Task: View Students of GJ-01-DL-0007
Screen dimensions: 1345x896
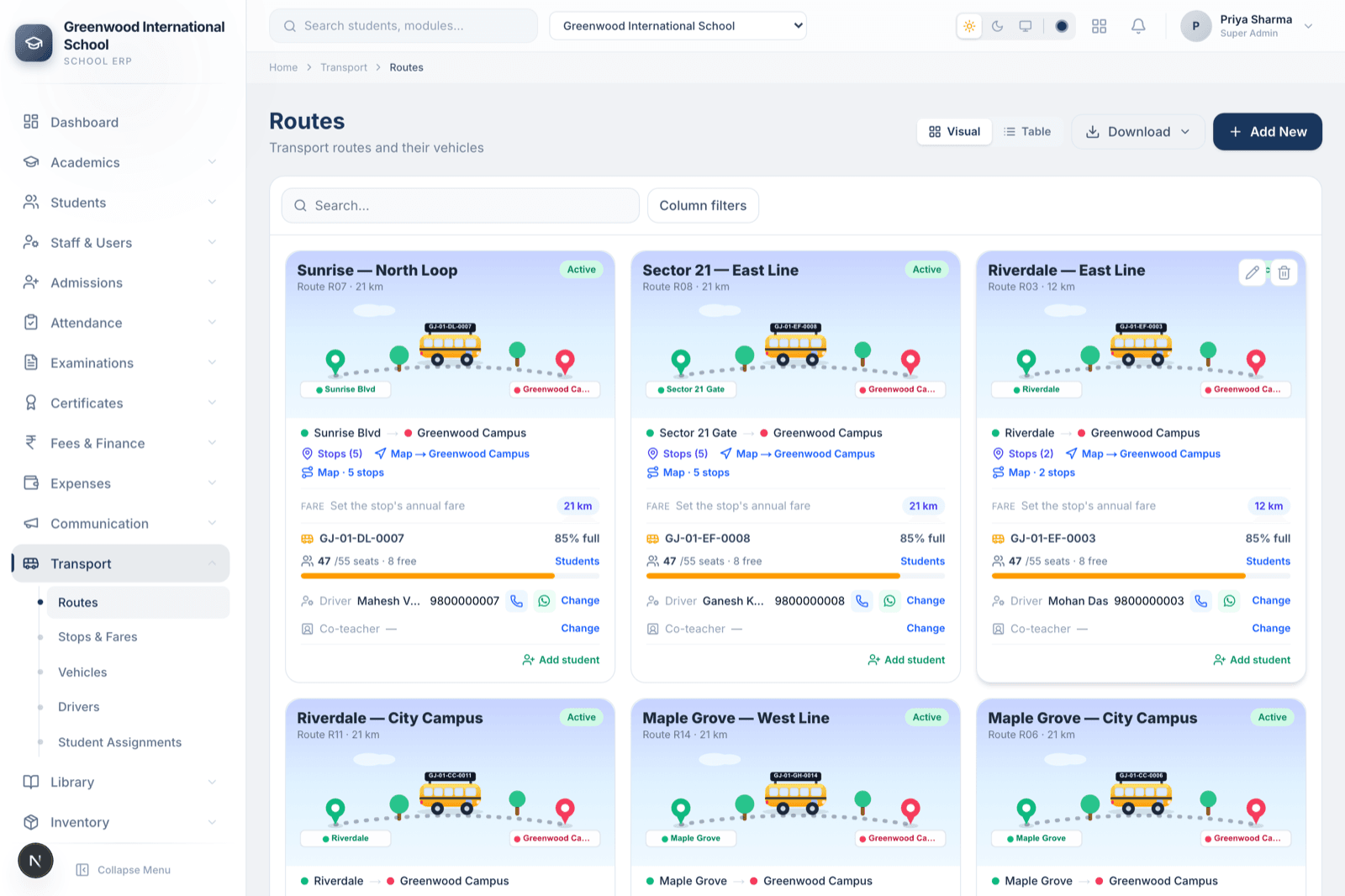Action: click(578, 561)
